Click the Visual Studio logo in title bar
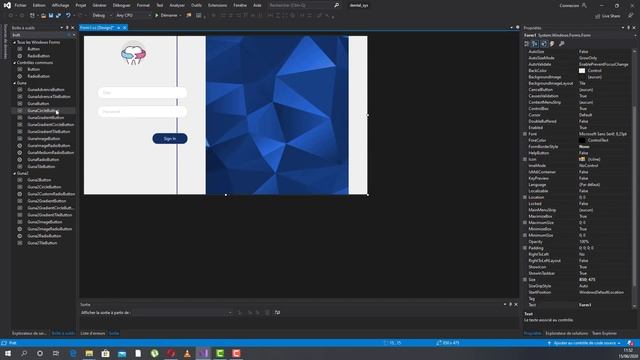This screenshot has height=360, width=640. coord(7,5)
